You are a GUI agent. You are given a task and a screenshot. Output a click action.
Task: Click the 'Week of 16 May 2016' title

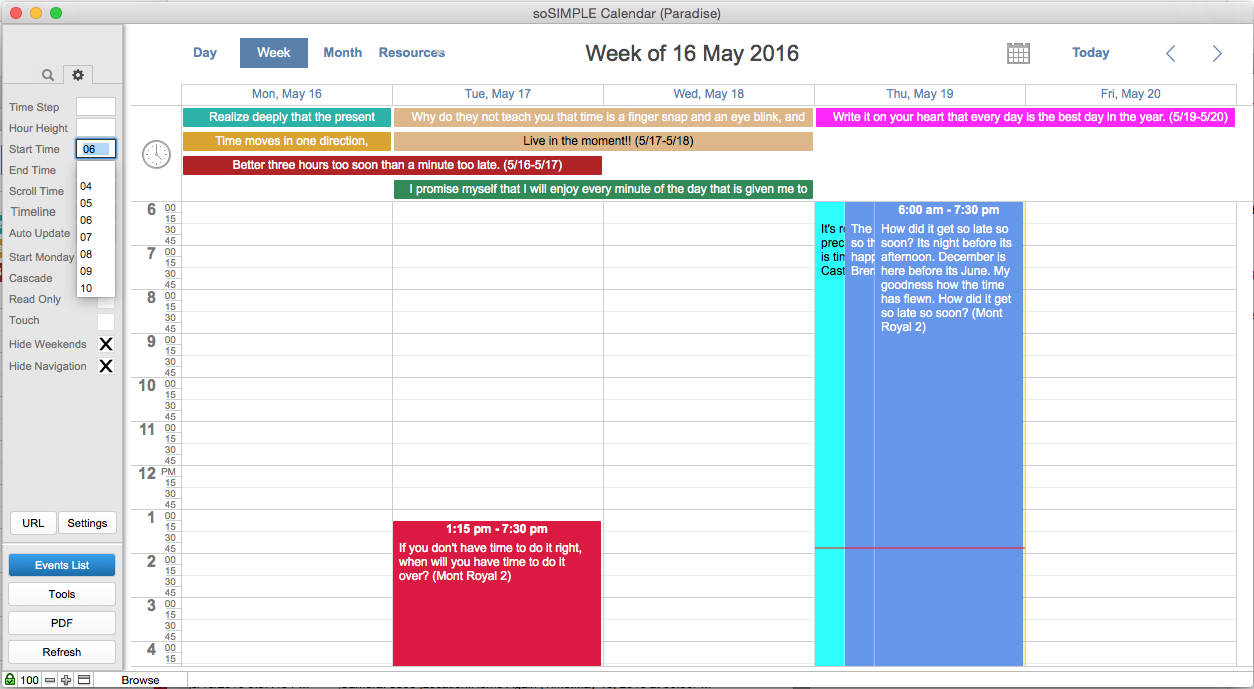[692, 53]
